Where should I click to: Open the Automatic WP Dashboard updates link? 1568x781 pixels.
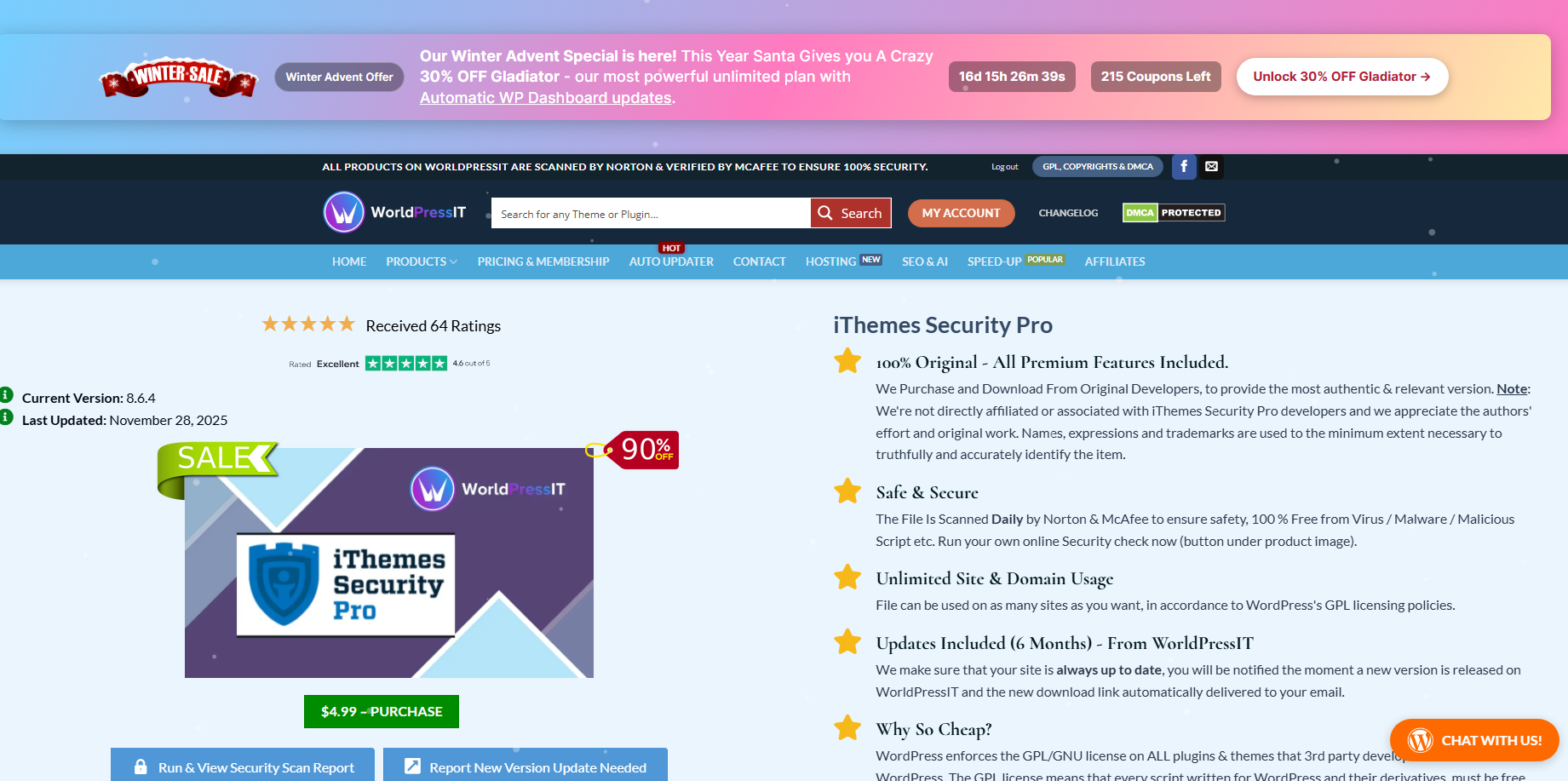[545, 98]
